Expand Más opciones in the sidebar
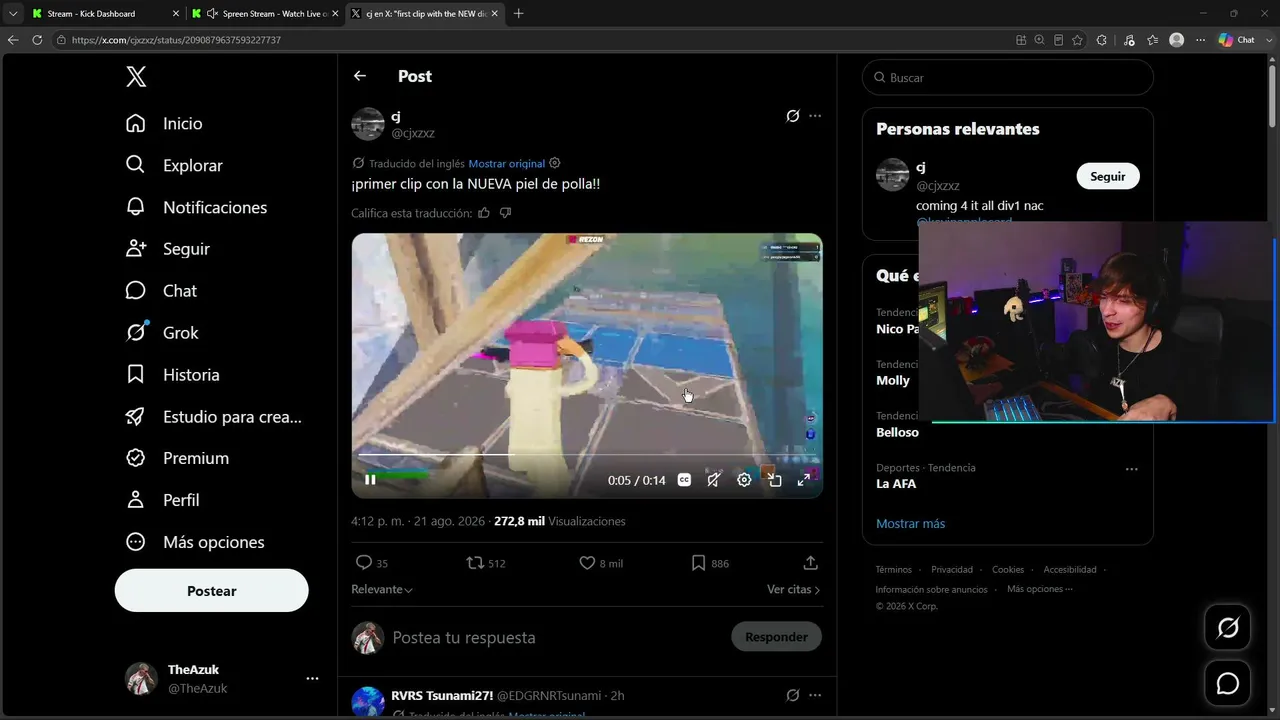The height and width of the screenshot is (720, 1280). click(196, 542)
